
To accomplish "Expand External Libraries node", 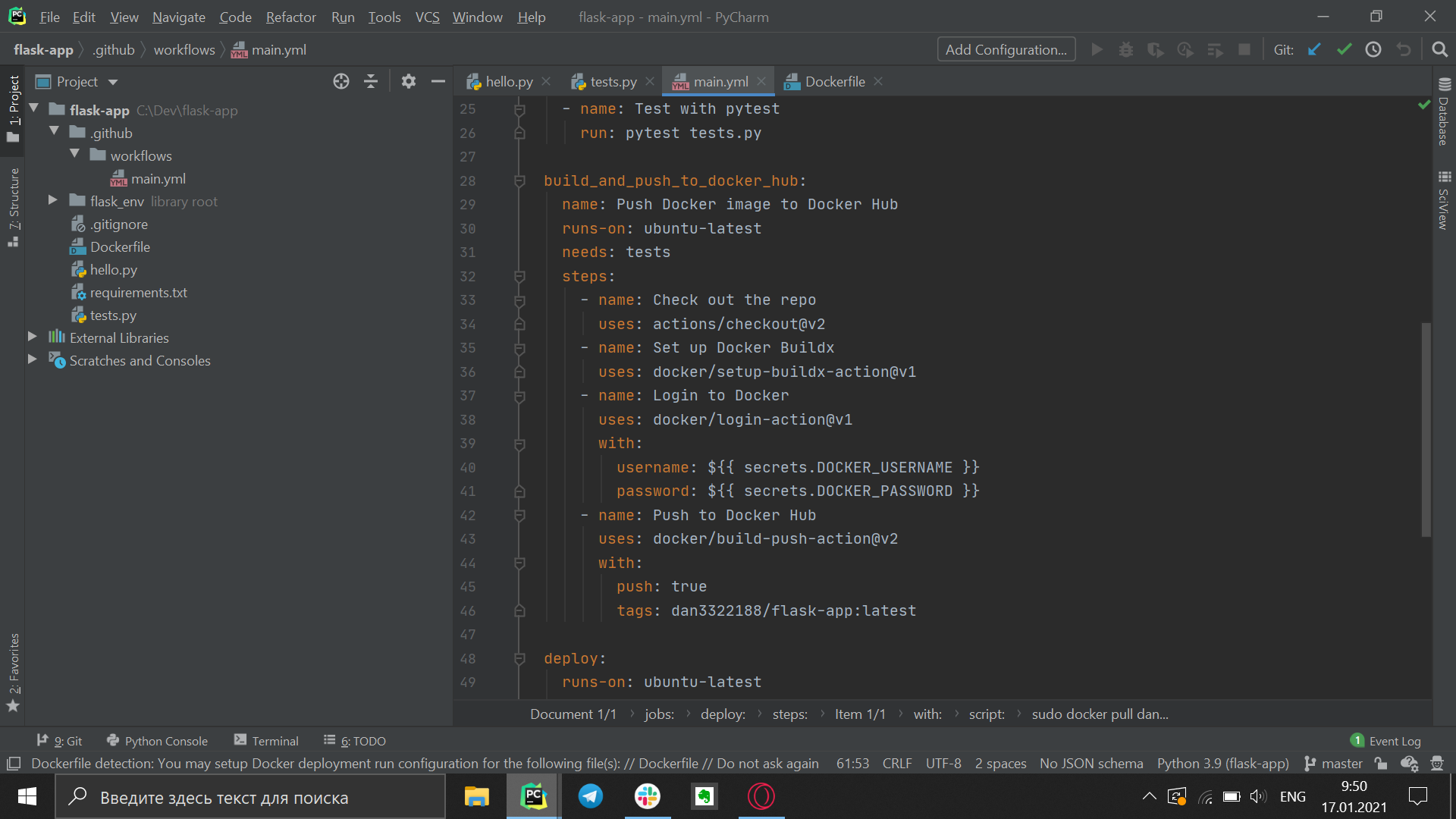I will tap(32, 337).
